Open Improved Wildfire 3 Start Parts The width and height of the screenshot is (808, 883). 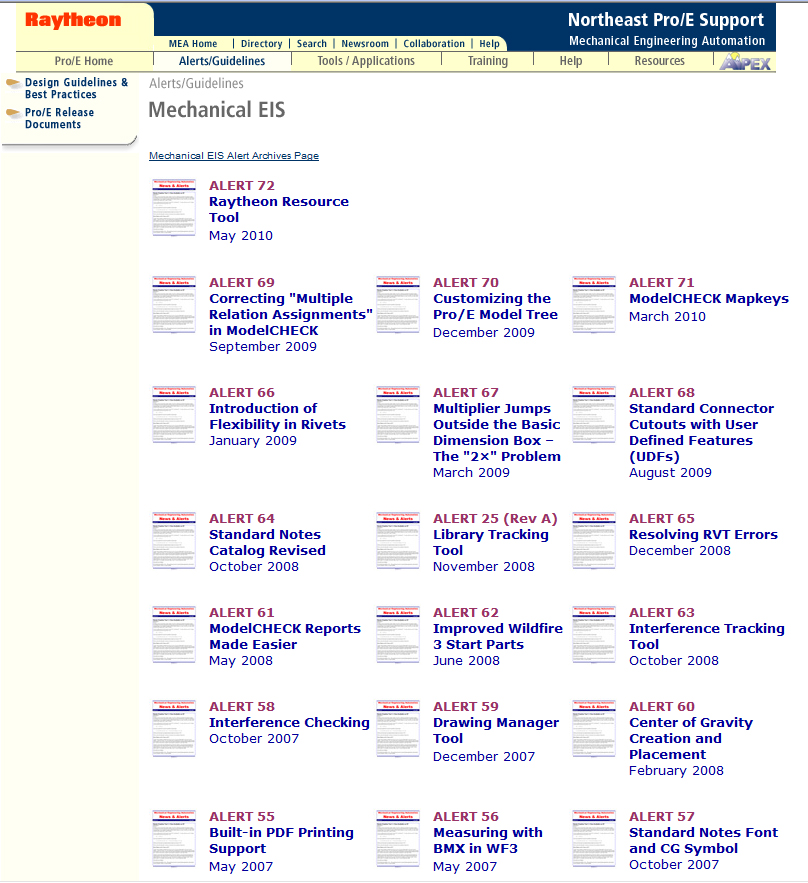point(498,636)
